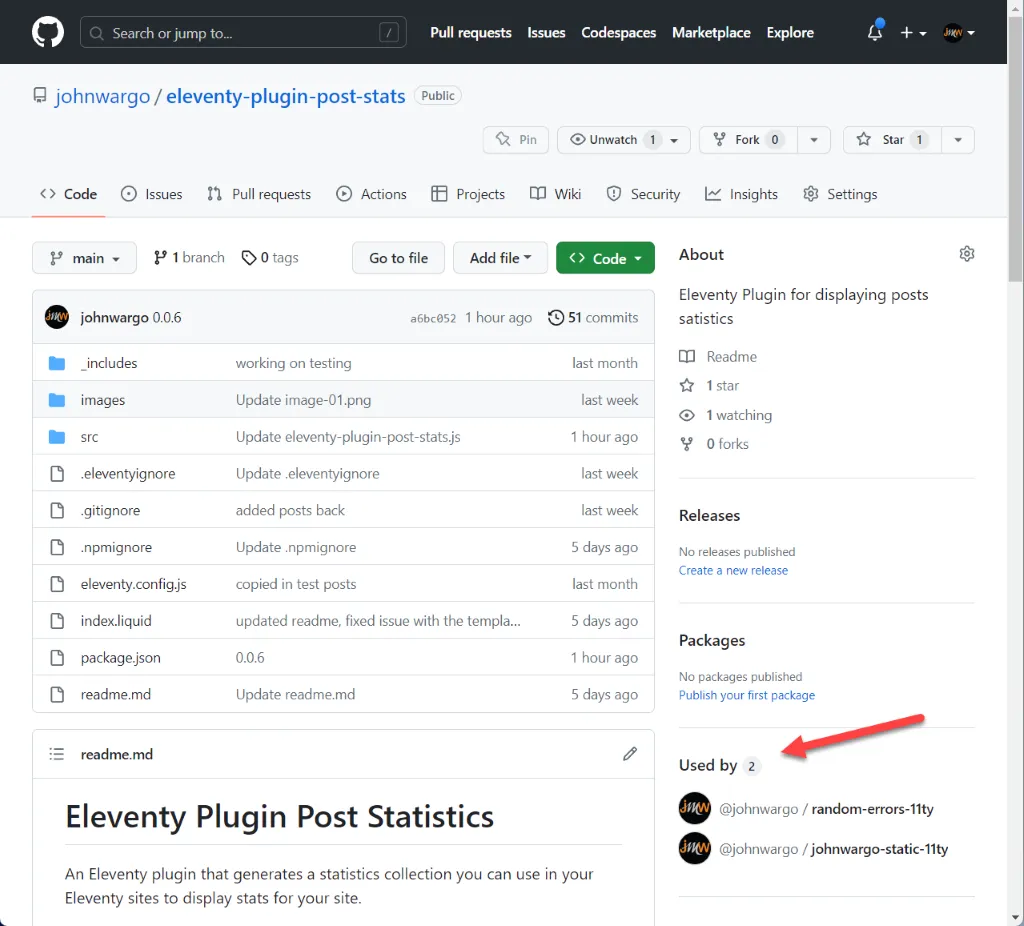The image size is (1024, 926).
Task: Switch to the Projects tab
Action: 468,194
